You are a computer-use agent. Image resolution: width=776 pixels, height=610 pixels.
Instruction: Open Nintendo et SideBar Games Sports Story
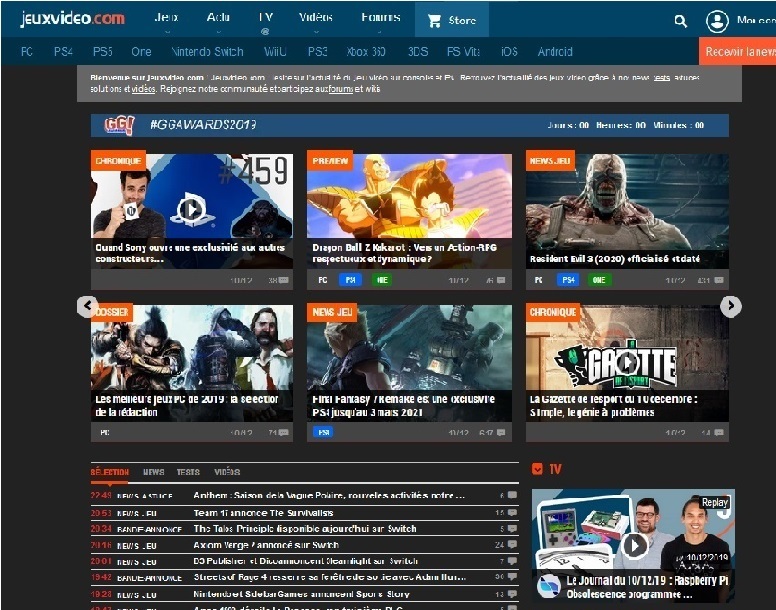click(301, 594)
